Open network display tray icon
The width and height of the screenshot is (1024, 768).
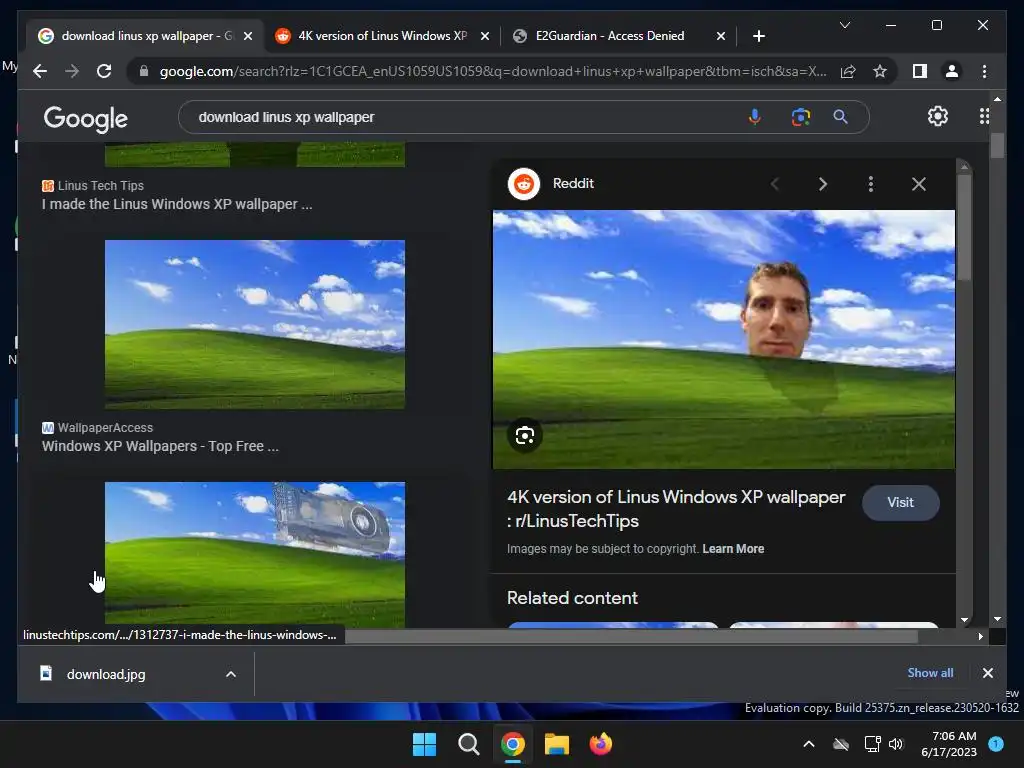[x=872, y=744]
